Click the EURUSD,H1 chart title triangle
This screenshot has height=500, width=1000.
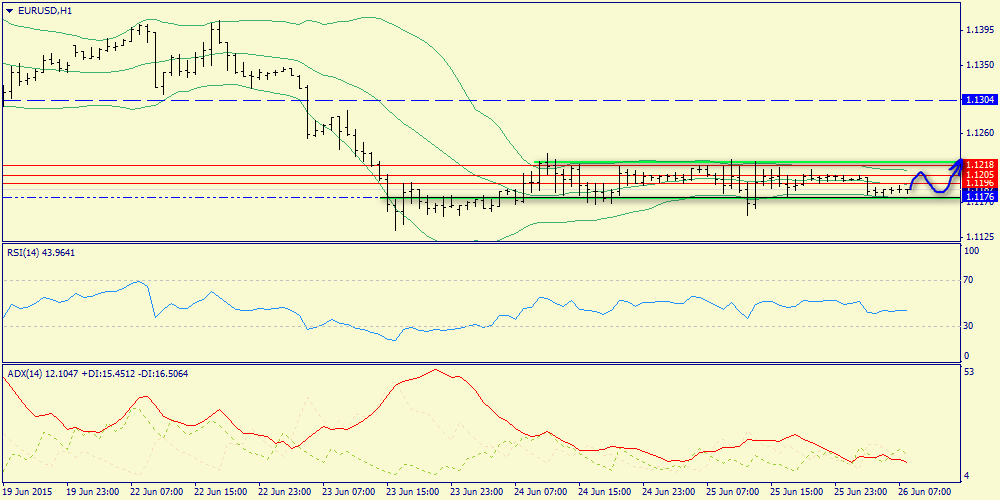(8, 11)
